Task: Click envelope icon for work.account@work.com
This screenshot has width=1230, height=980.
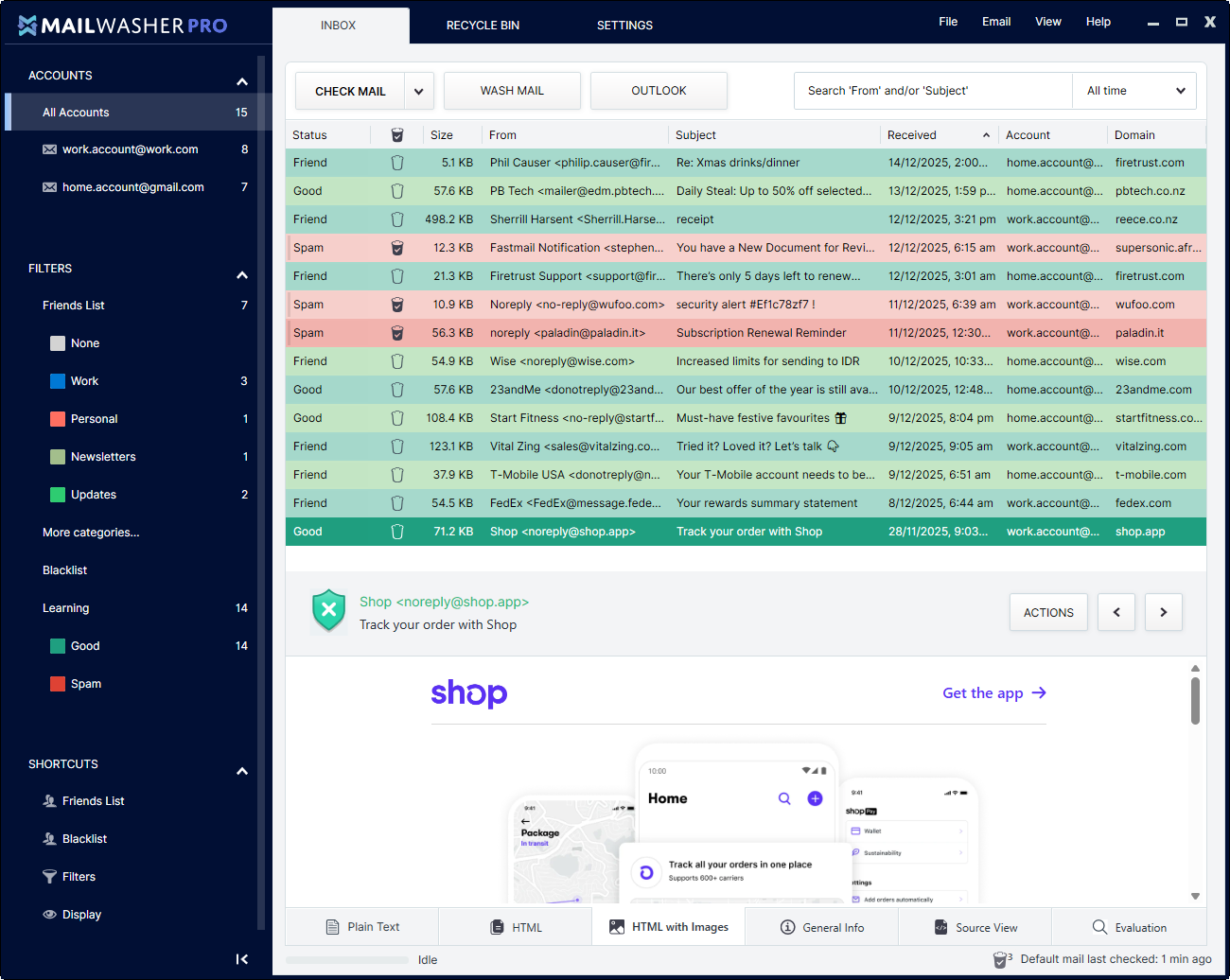Action: (50, 149)
